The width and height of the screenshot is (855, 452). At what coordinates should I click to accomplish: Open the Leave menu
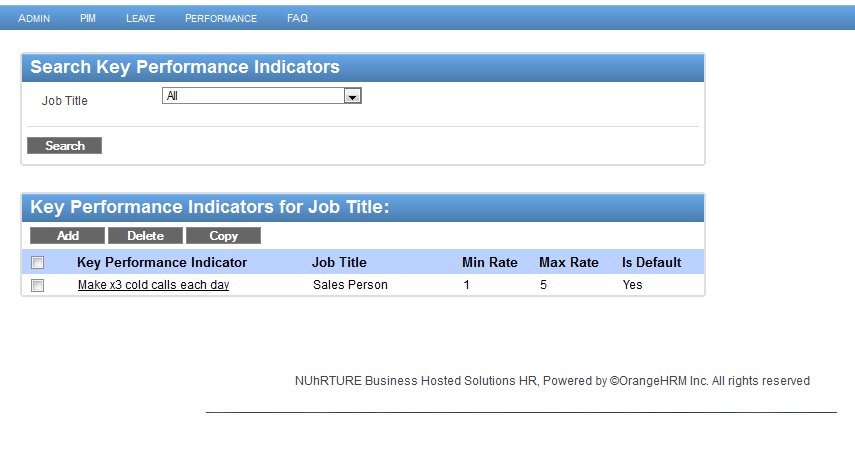click(140, 18)
